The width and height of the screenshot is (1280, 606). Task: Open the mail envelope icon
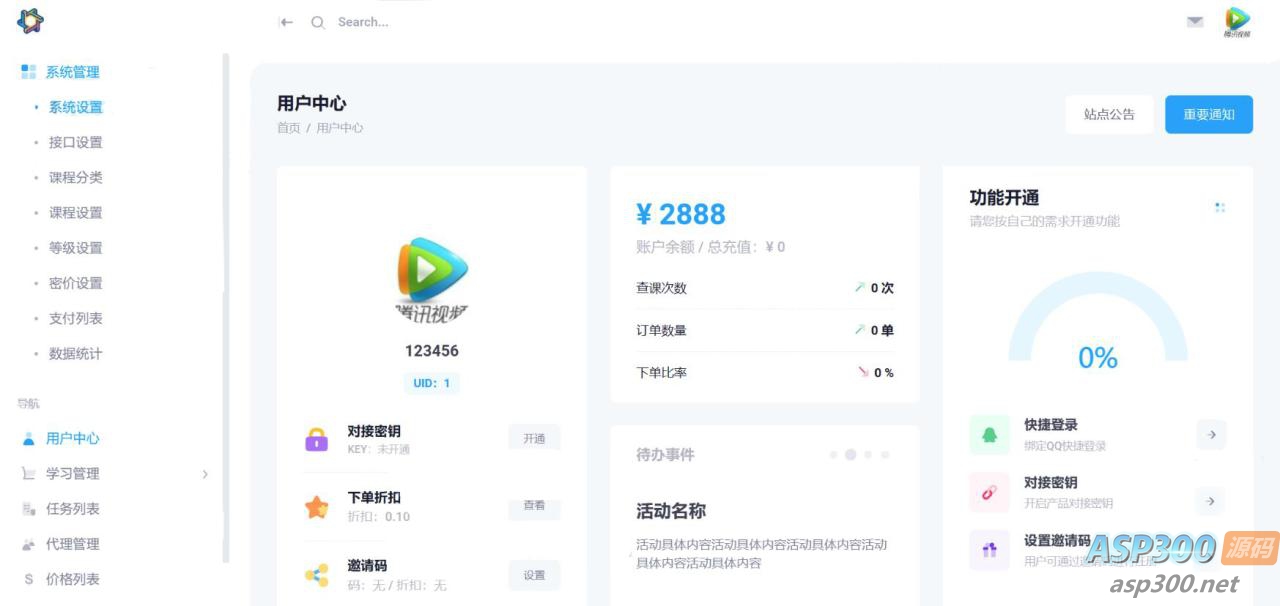point(1195,21)
